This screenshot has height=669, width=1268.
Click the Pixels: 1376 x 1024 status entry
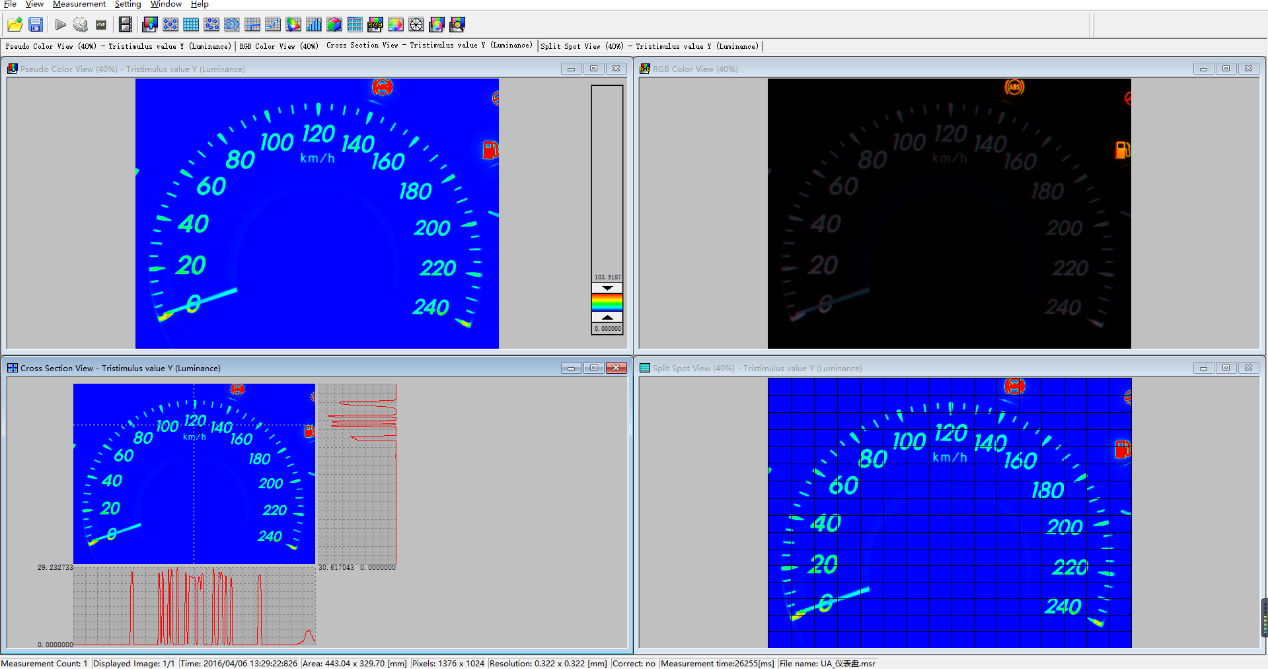tap(450, 663)
